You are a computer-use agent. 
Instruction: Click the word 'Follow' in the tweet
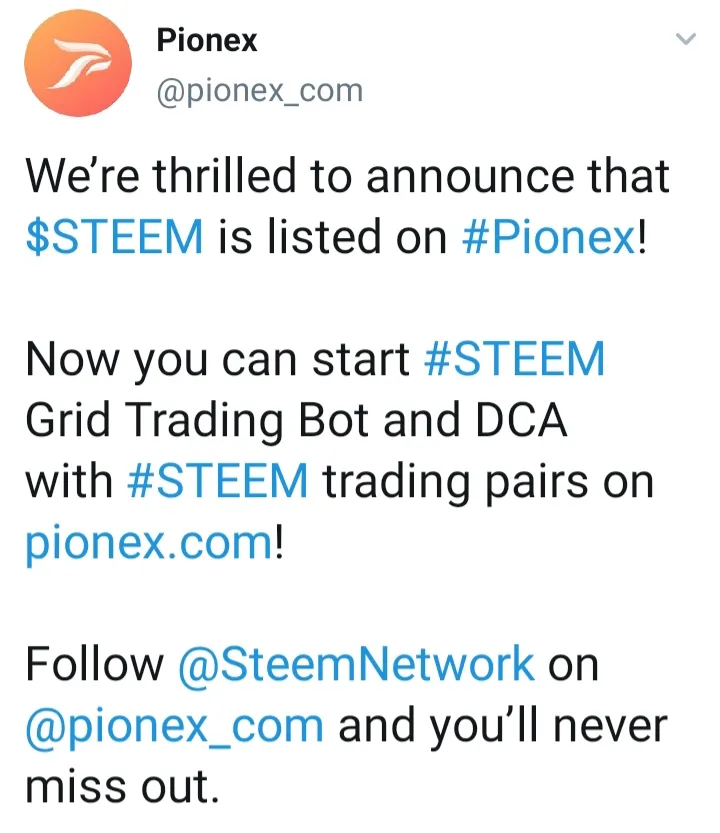click(95, 664)
